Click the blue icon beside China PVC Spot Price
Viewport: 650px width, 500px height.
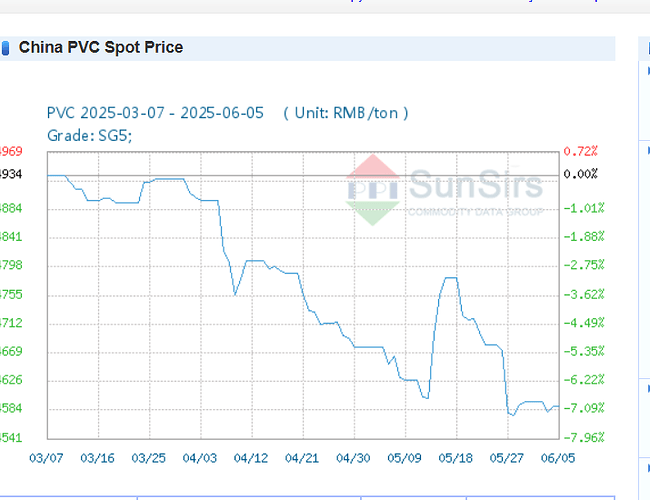click(6, 48)
